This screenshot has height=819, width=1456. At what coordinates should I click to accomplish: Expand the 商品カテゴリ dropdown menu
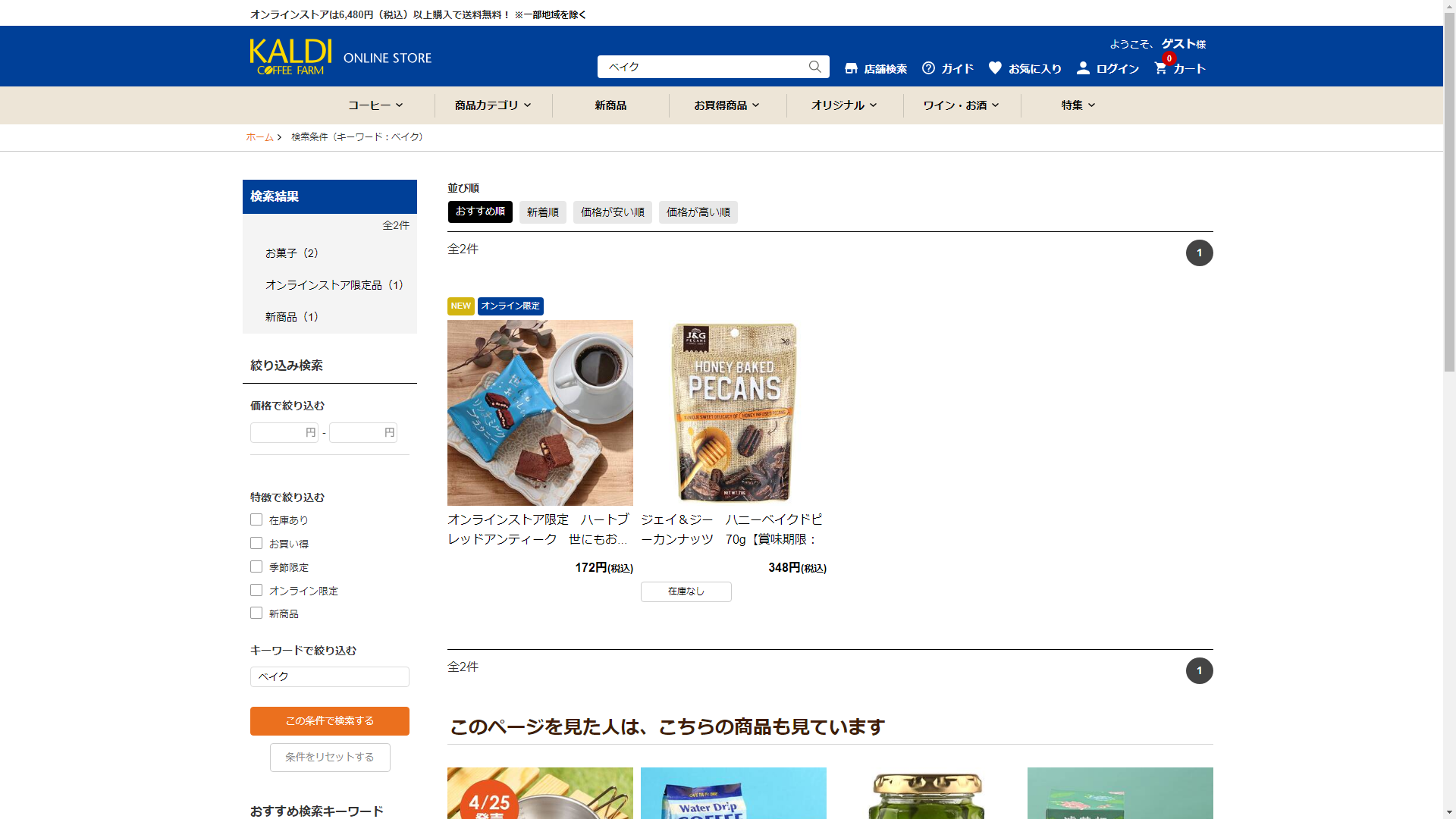point(493,105)
